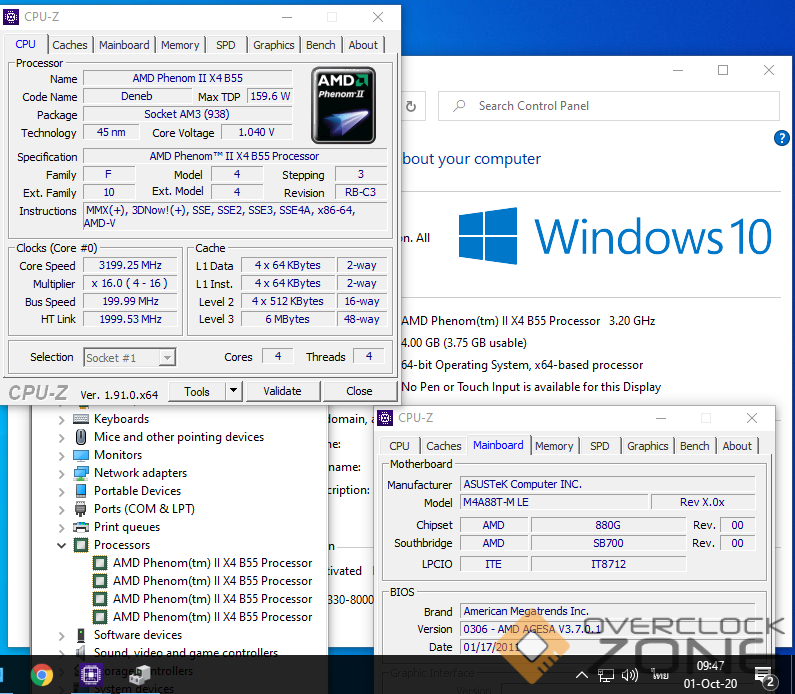Click the blue help question mark icon
Viewport: 795px width, 694px height.
tap(782, 138)
